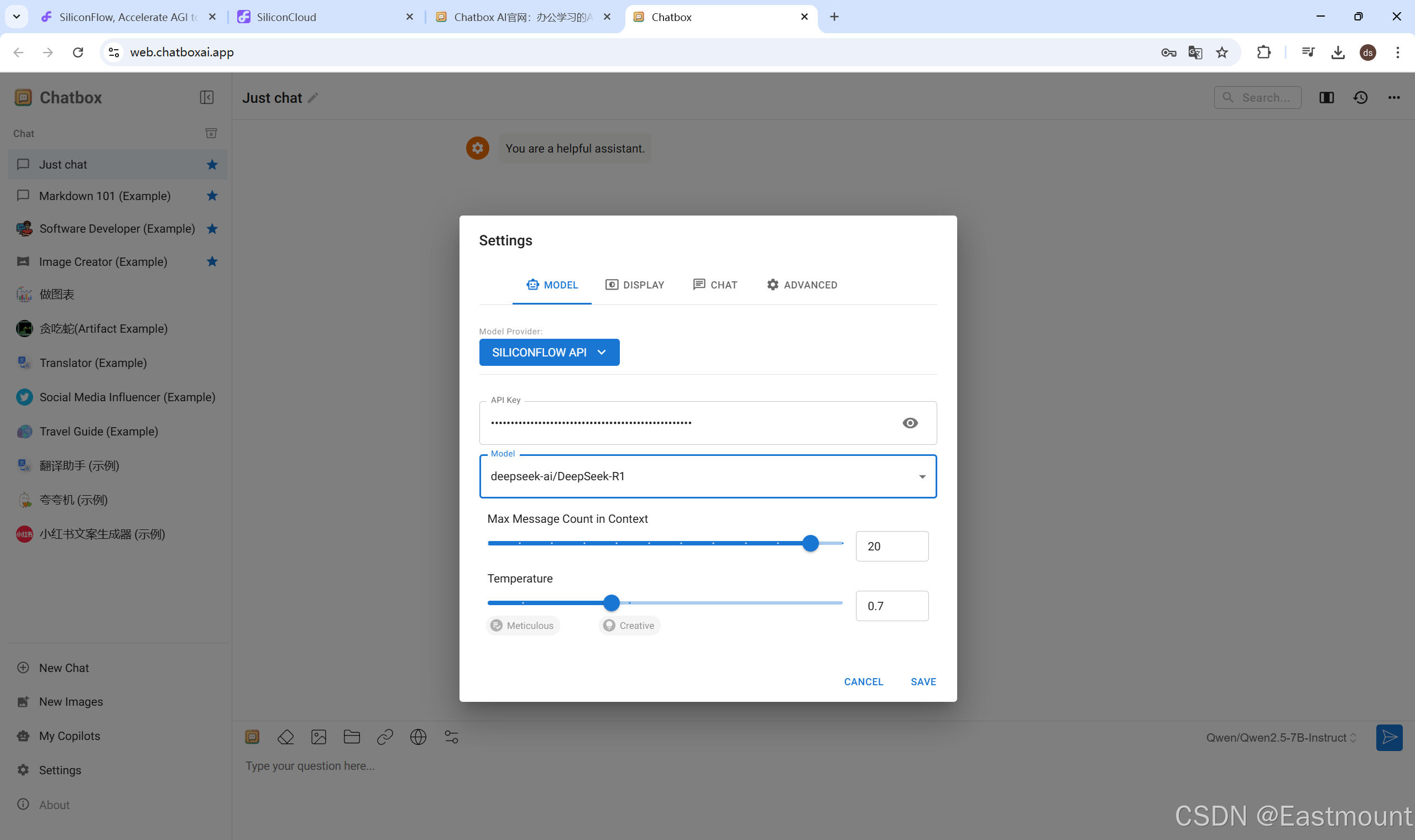Collapse the Chatbox sidebar panel icon

(x=207, y=97)
